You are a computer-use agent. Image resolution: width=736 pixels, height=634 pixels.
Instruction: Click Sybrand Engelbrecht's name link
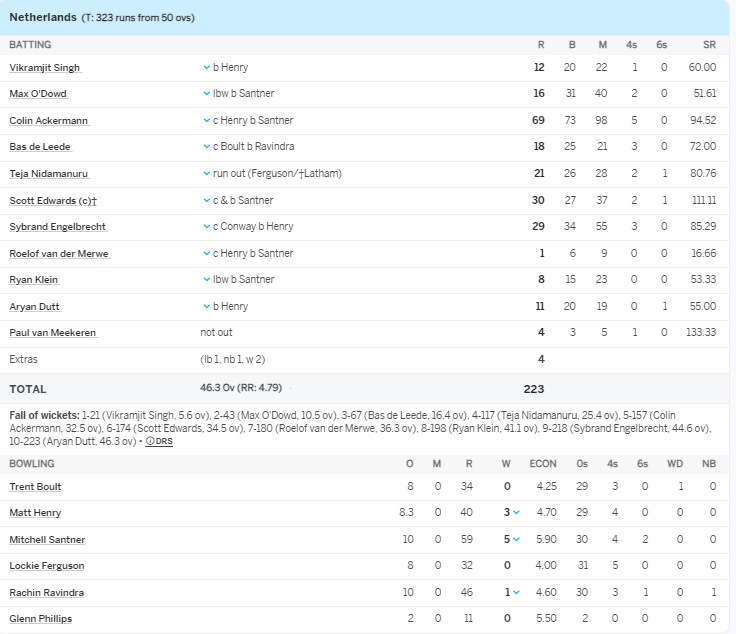57,227
